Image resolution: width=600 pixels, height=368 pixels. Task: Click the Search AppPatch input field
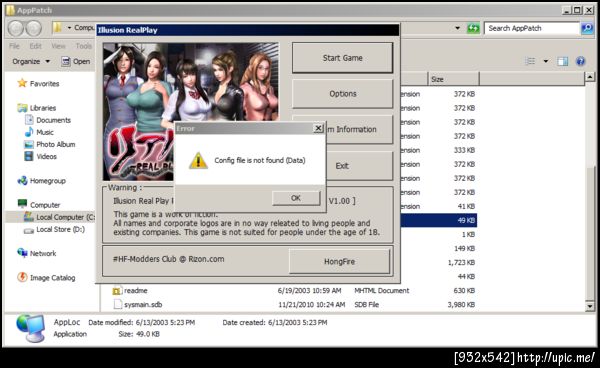tap(532, 28)
